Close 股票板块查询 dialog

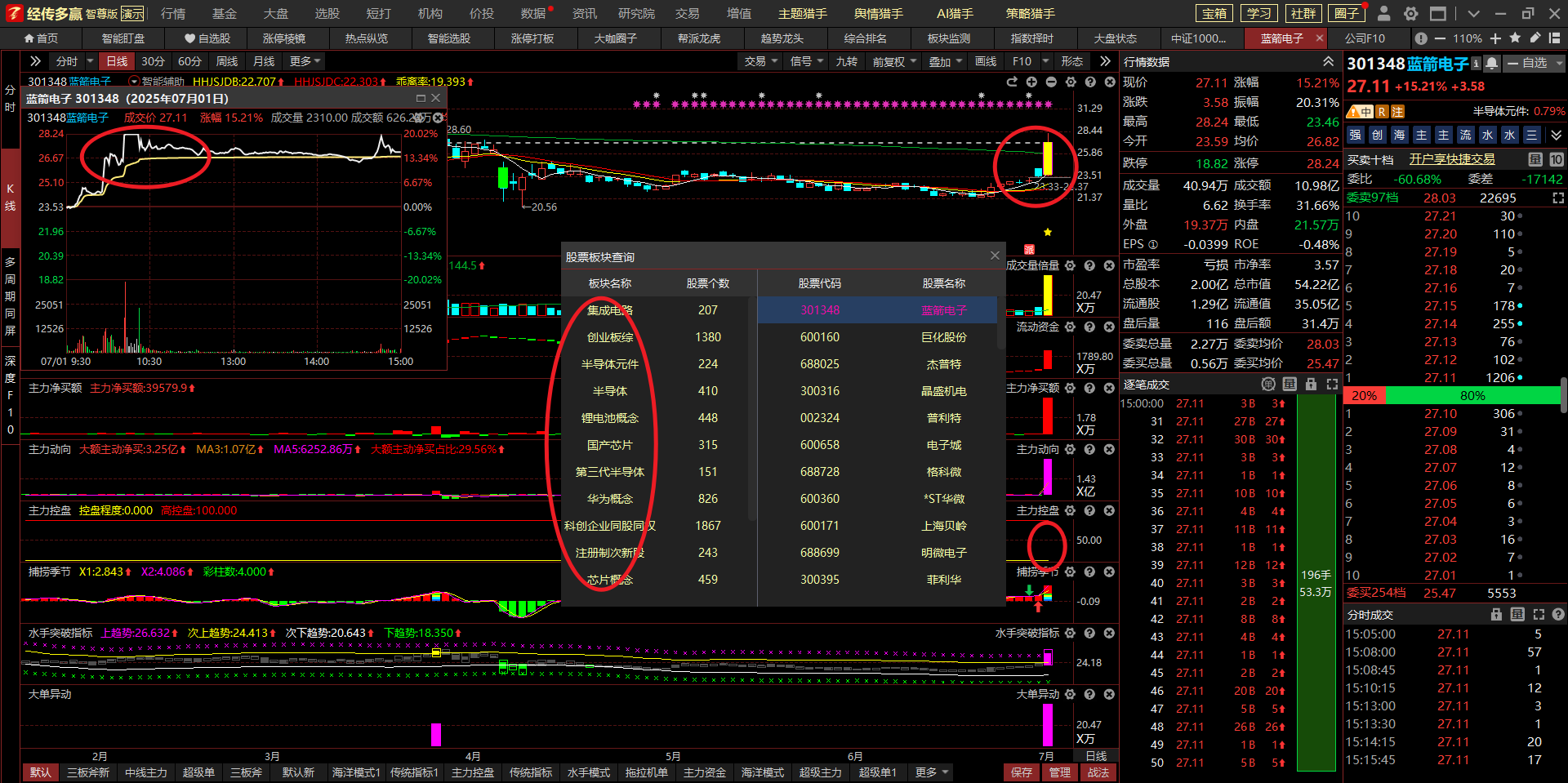coord(995,256)
